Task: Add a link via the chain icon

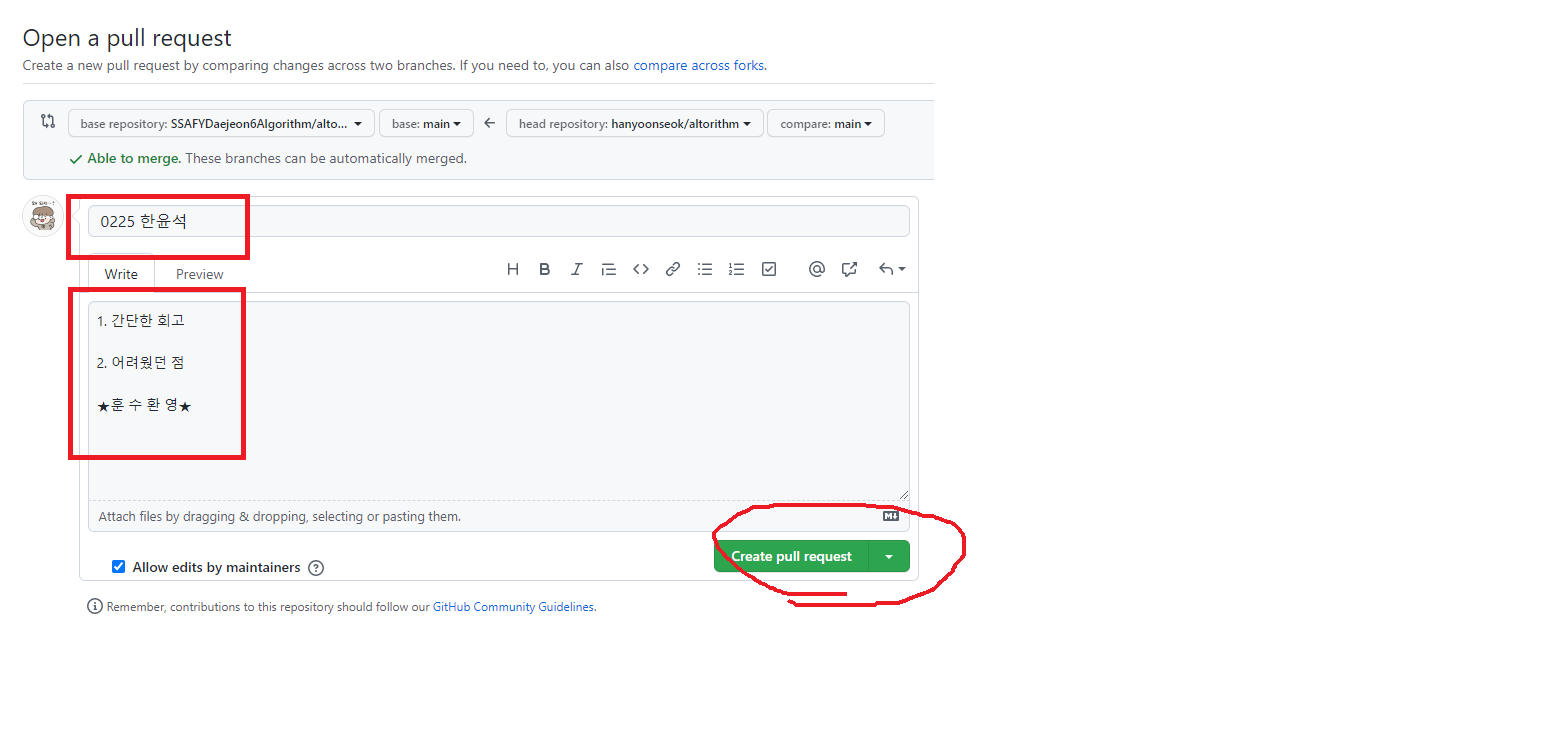Action: (673, 269)
